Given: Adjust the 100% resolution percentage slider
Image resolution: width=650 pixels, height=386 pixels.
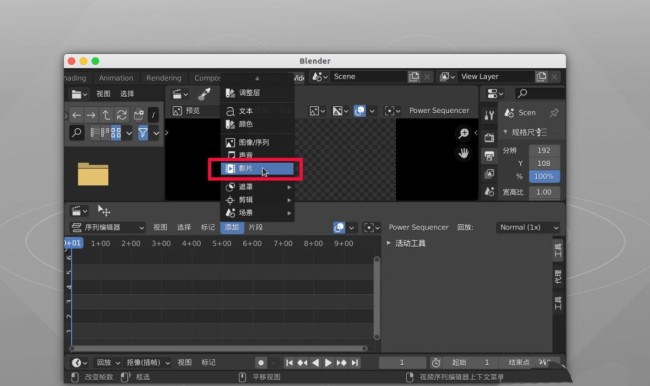Looking at the screenshot, I should click(544, 176).
